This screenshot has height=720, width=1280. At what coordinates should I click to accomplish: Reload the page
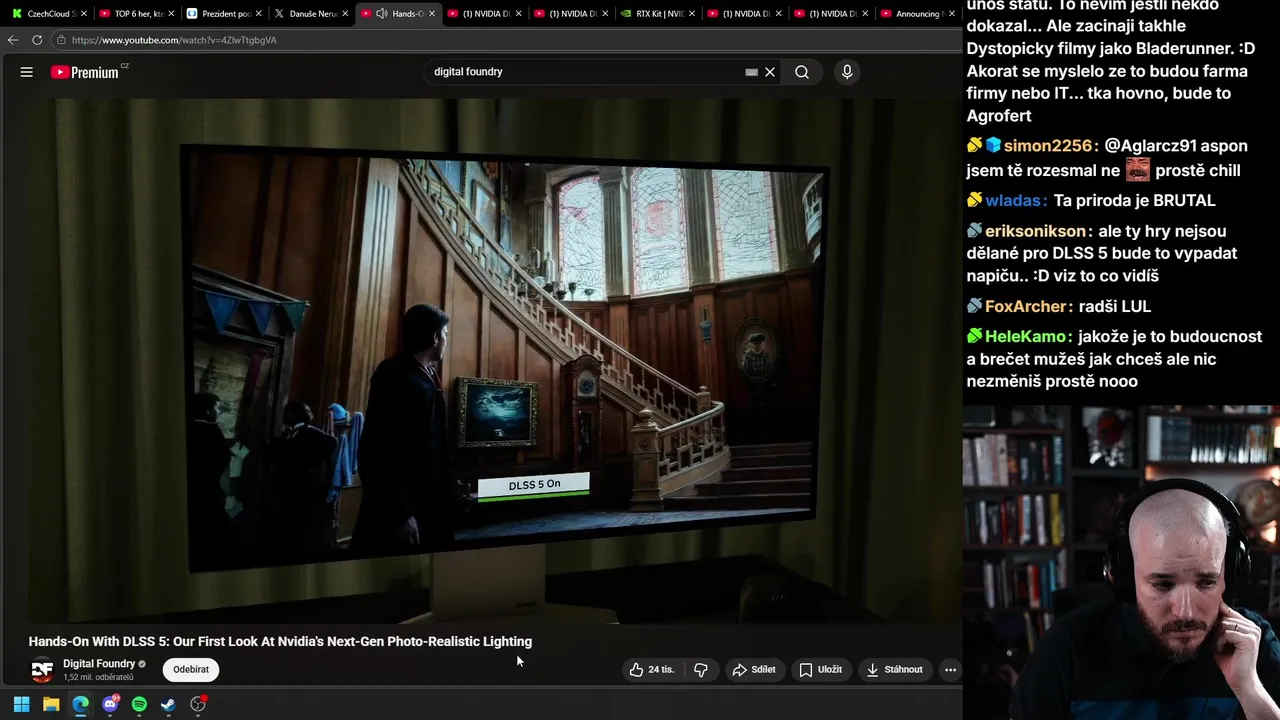click(37, 40)
